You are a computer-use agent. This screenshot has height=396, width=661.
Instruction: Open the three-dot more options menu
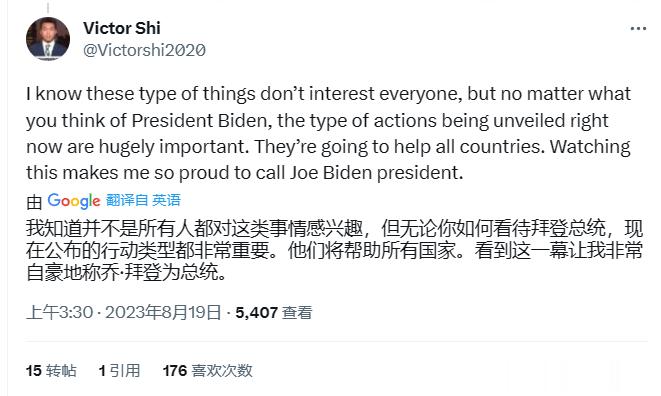[638, 29]
